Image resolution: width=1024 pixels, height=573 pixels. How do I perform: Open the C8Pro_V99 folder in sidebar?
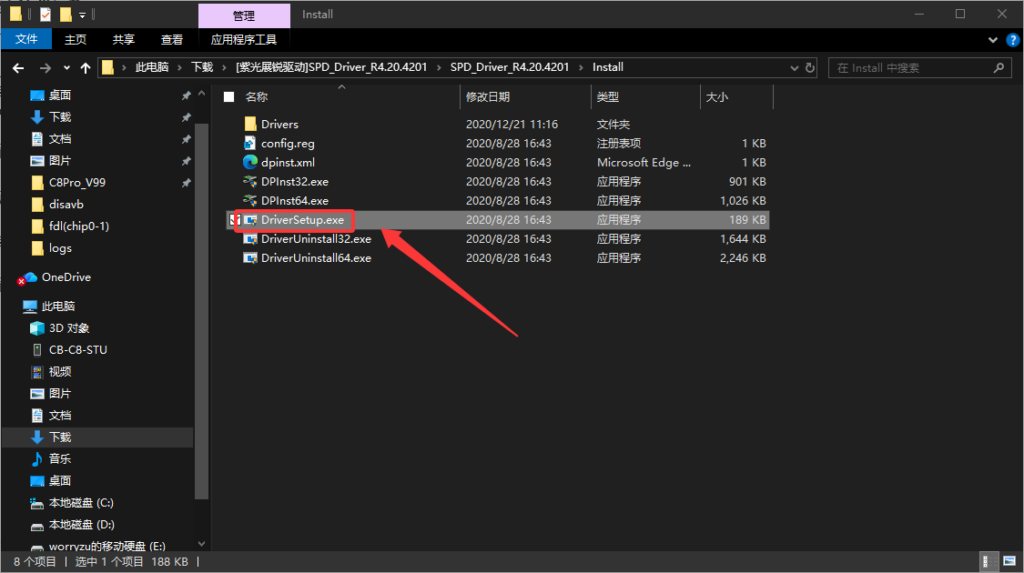coord(77,183)
